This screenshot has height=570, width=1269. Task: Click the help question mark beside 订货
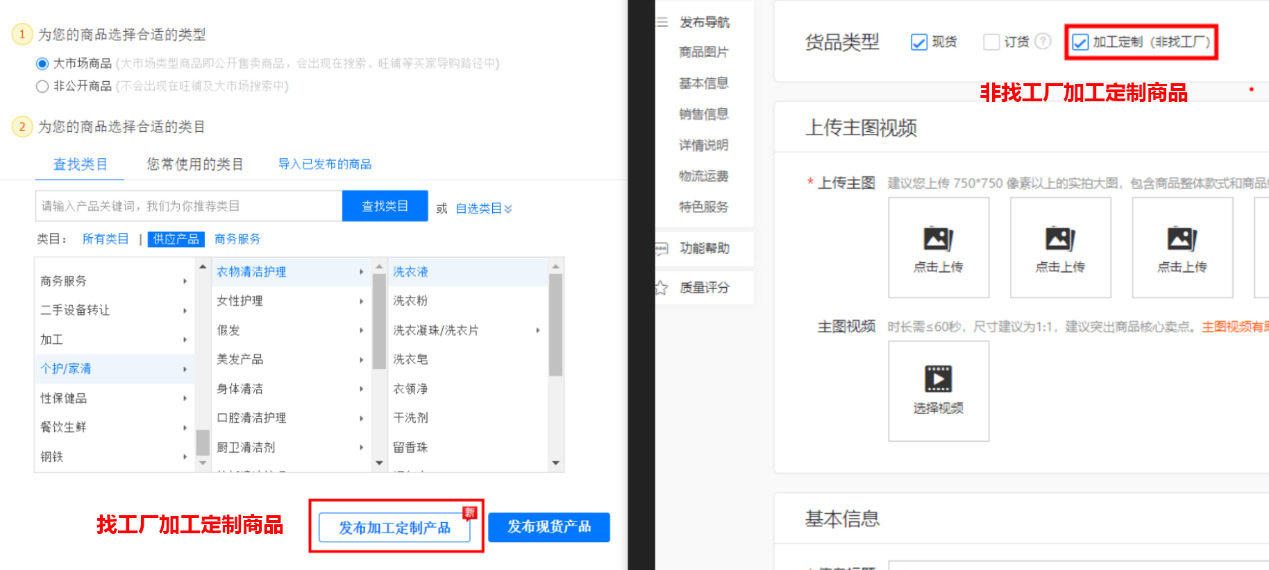[1043, 42]
